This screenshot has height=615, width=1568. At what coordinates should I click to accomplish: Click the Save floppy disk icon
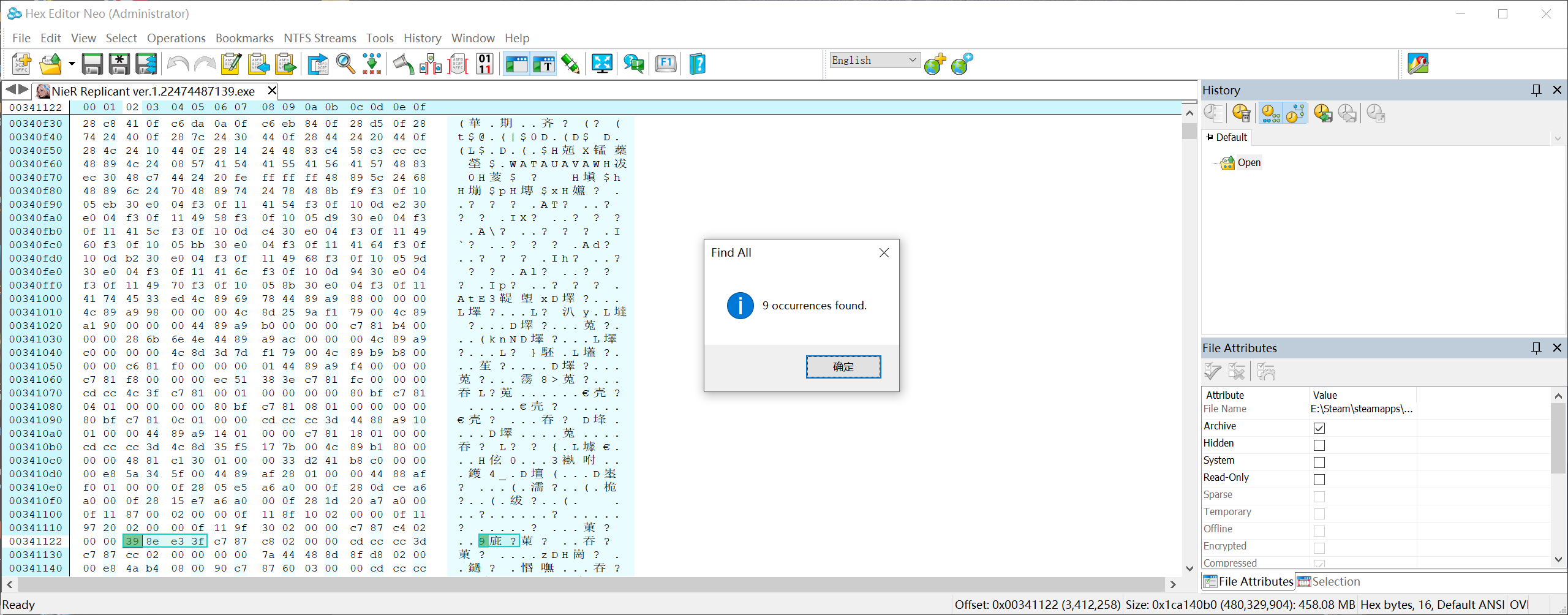click(92, 64)
